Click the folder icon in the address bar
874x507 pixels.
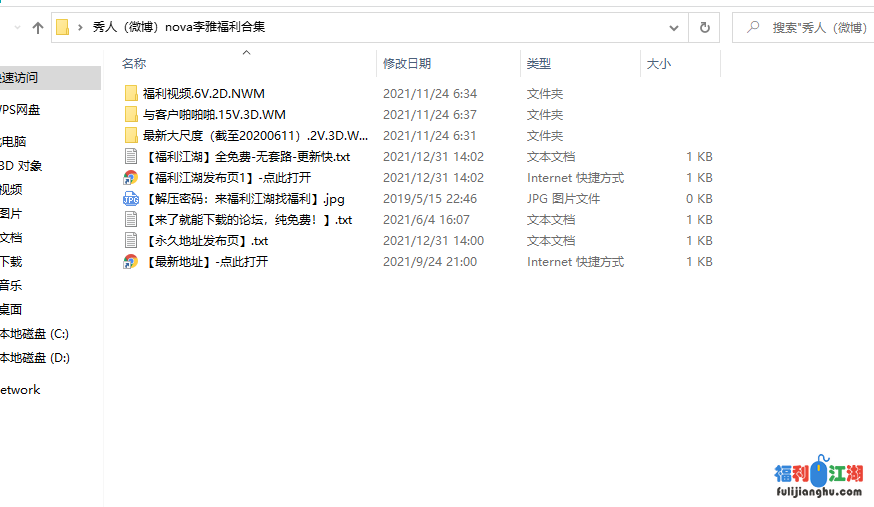click(62, 28)
